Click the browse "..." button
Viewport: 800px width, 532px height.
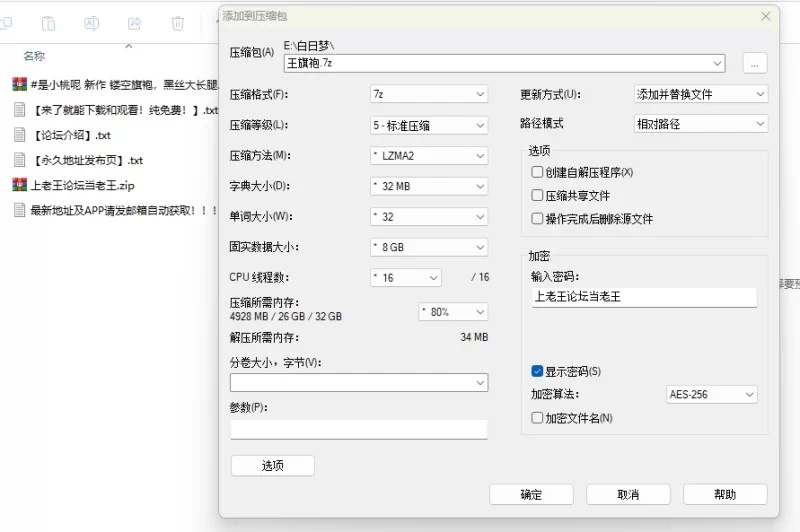tap(755, 63)
